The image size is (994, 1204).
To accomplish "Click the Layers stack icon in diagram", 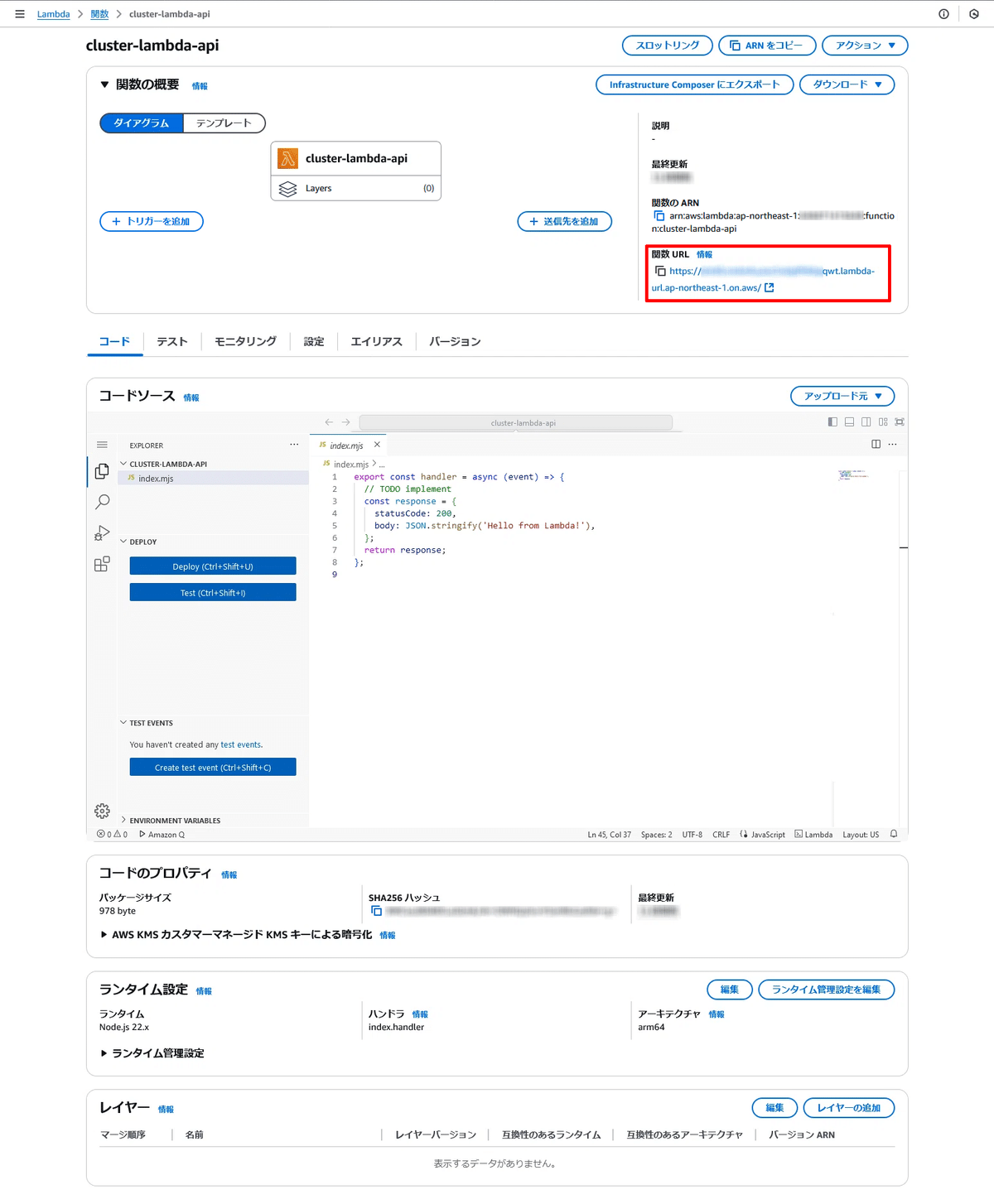I will click(x=287, y=189).
